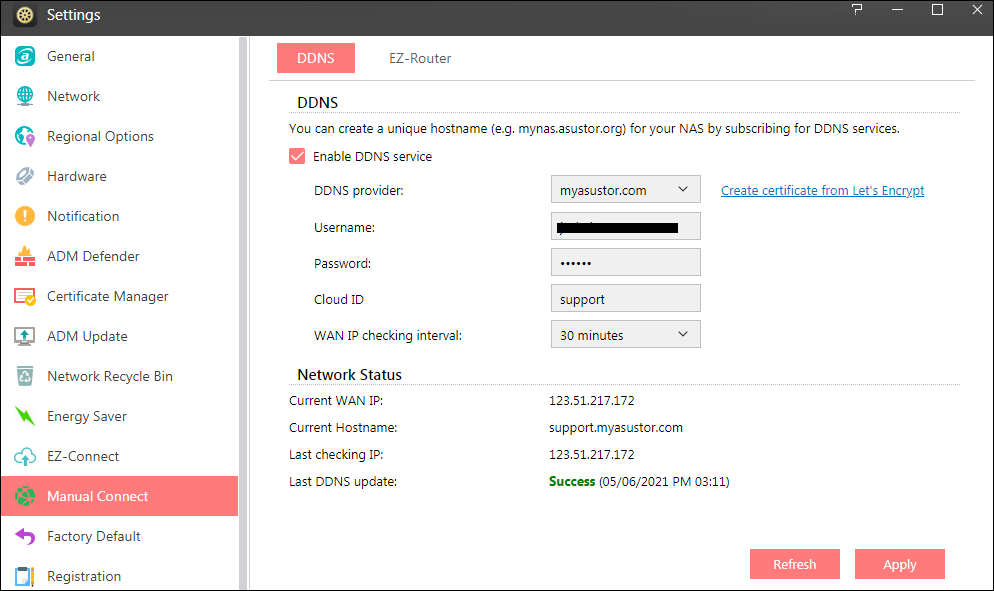994x591 pixels.
Task: Open the Factory Default section
Action: [119, 536]
